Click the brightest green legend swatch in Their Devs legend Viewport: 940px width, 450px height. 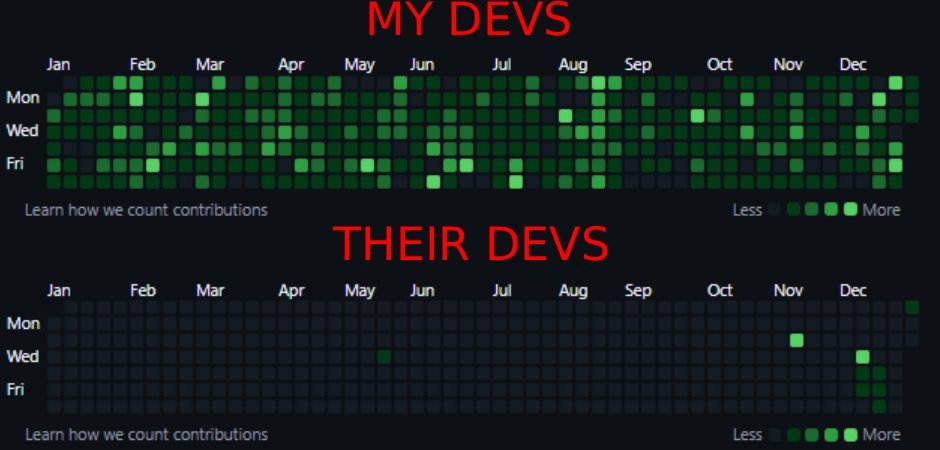coord(850,434)
